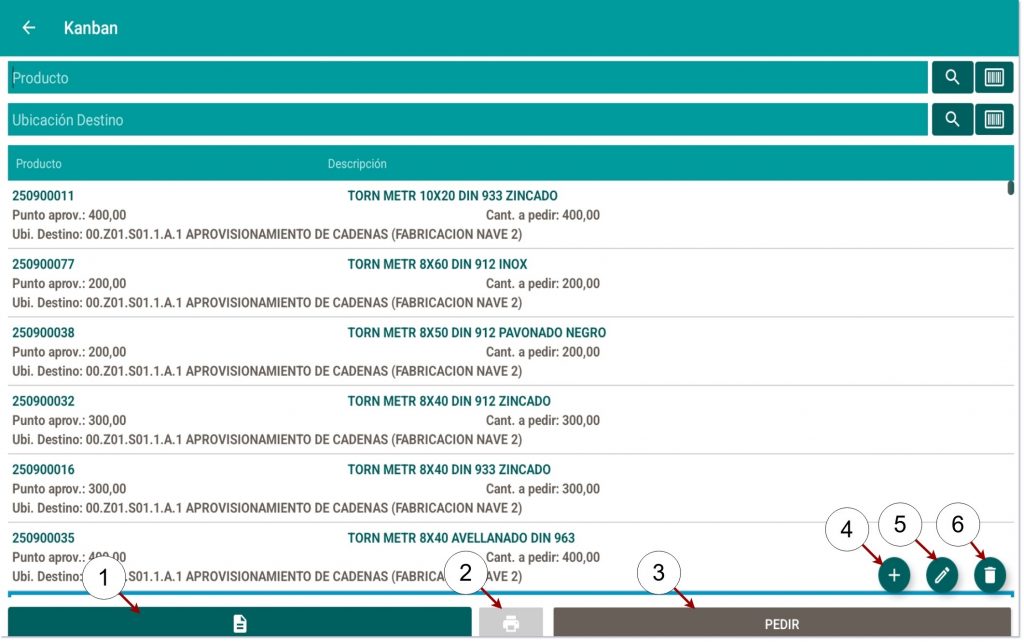Focus the Ubicación Destino input field
Screen dimensions: 1024x642
click(x=467, y=120)
